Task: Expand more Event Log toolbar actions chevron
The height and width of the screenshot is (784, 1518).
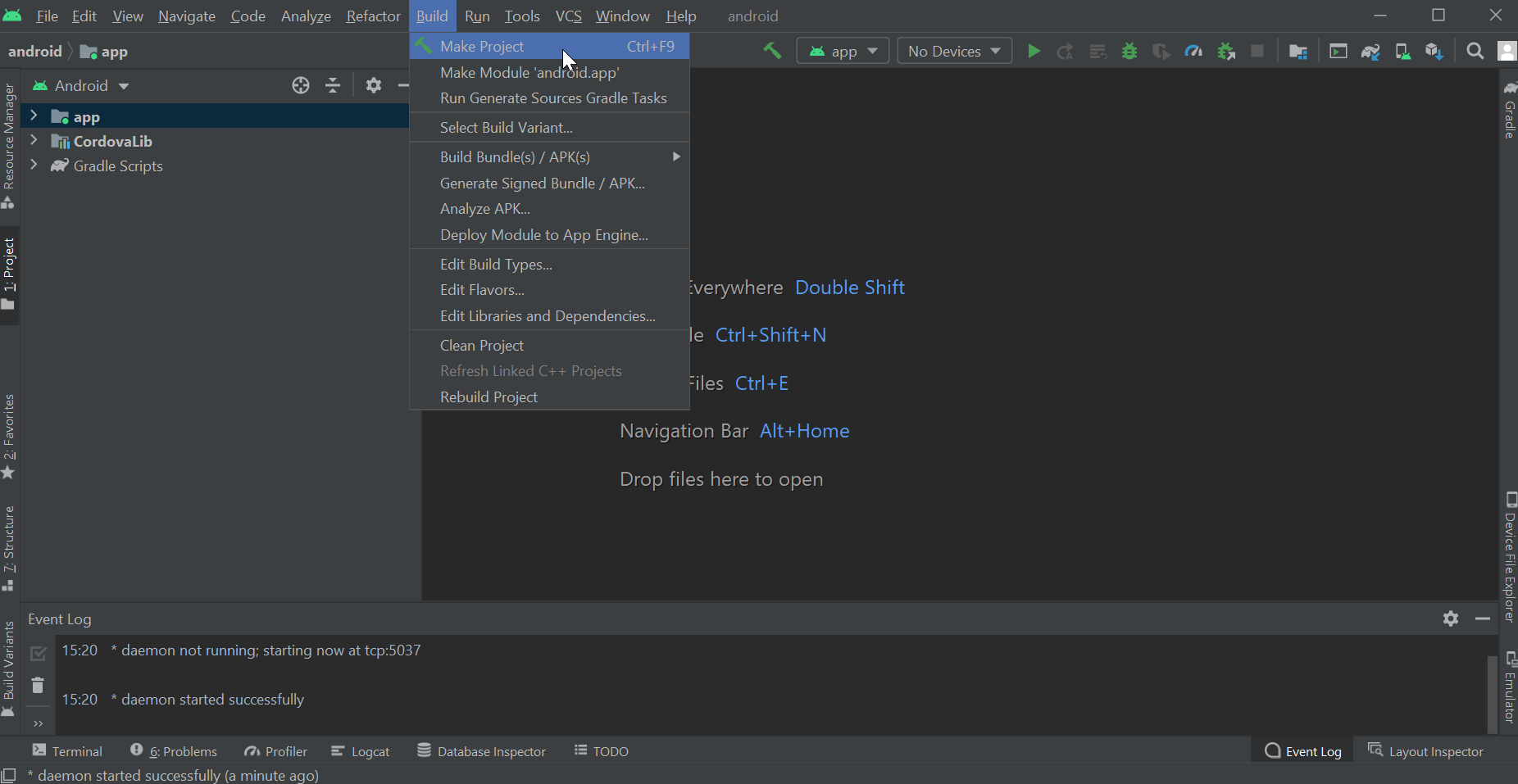Action: pos(38,723)
